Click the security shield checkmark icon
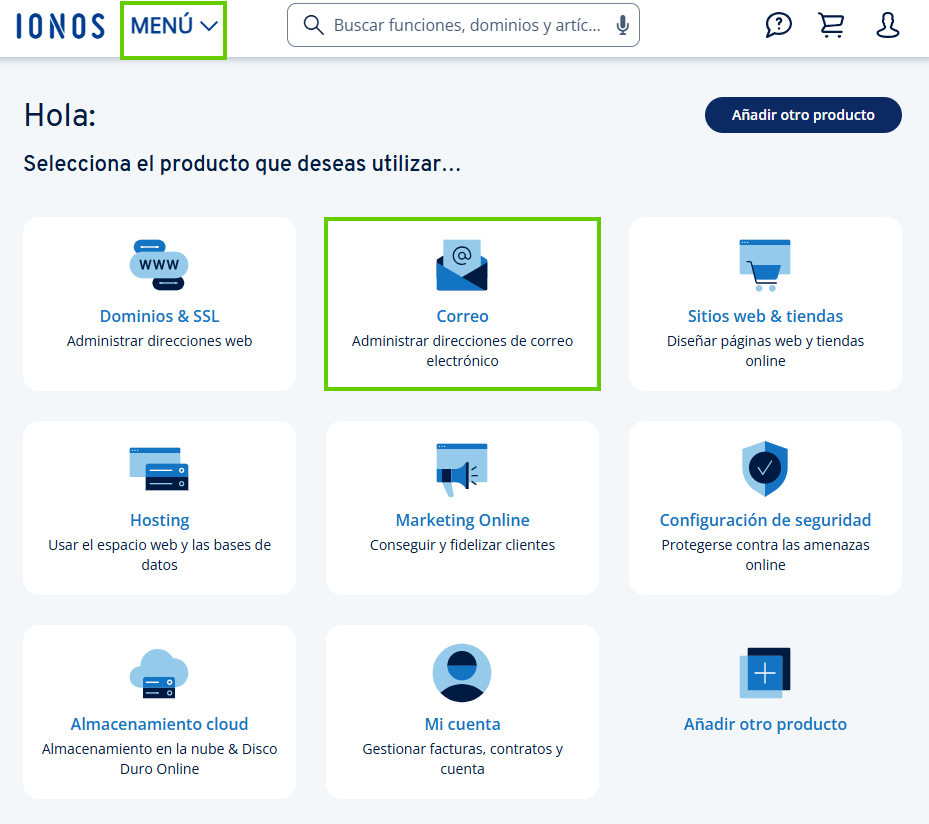929x824 pixels. (765, 469)
